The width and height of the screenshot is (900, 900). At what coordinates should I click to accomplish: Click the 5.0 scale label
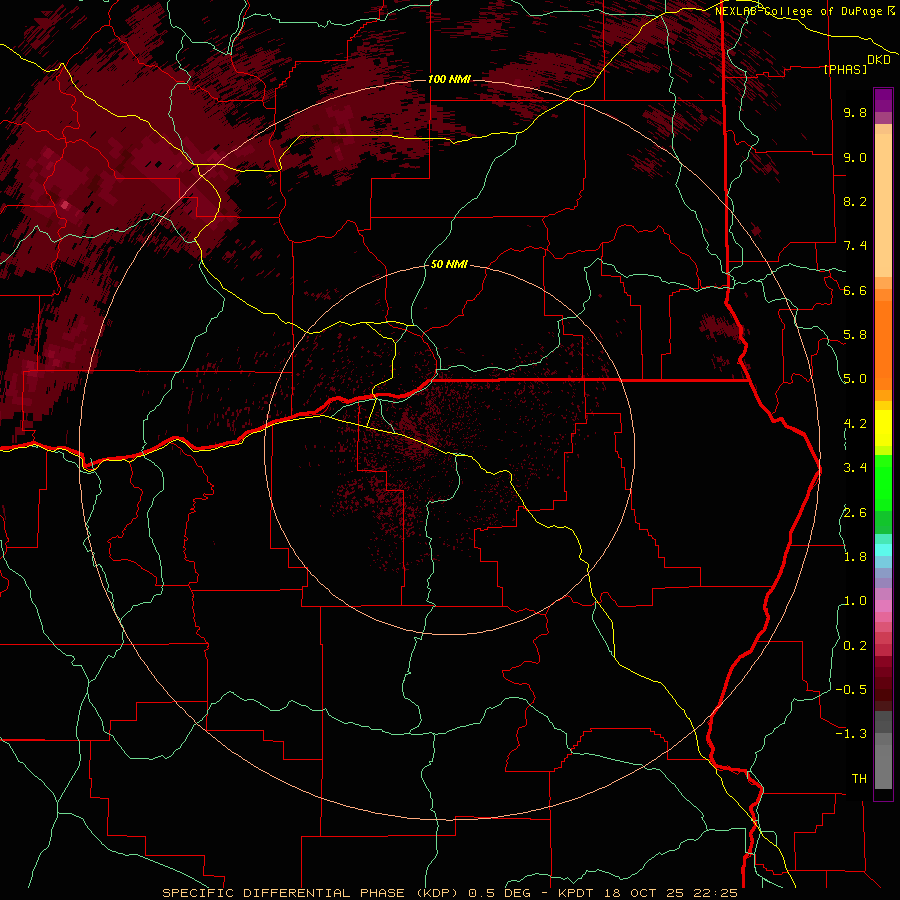[x=855, y=379]
